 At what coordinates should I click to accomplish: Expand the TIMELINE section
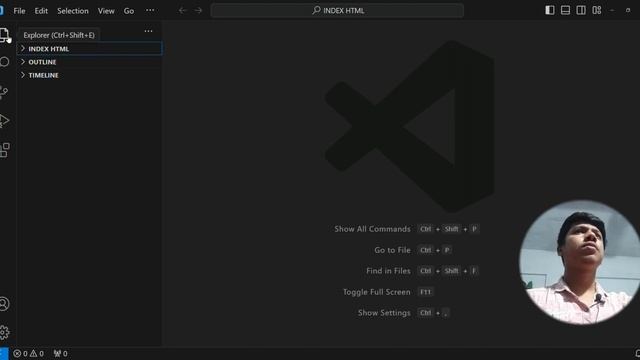[x=89, y=75]
